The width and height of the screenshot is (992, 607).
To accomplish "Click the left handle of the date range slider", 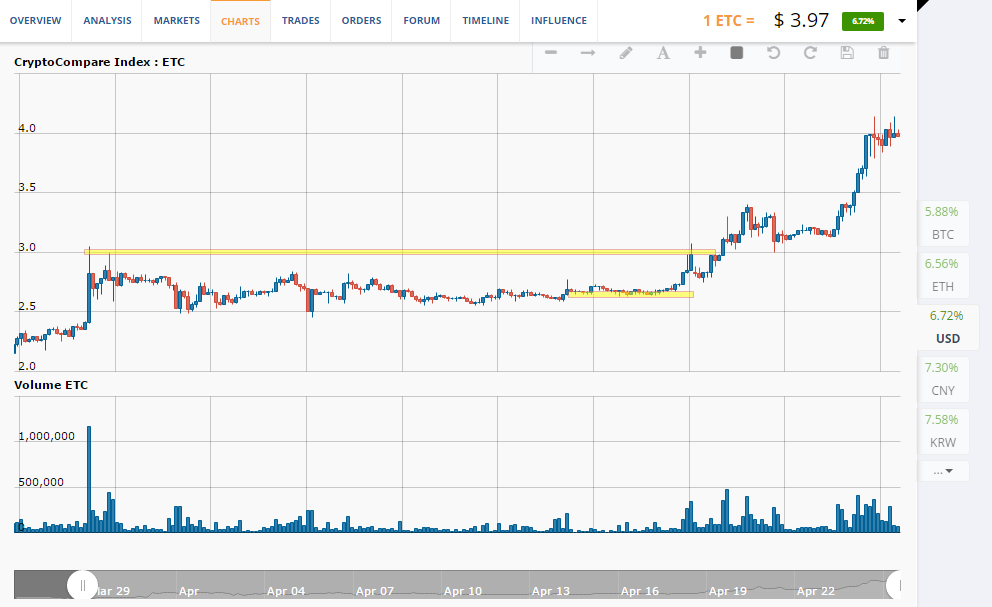I will (x=83, y=586).
